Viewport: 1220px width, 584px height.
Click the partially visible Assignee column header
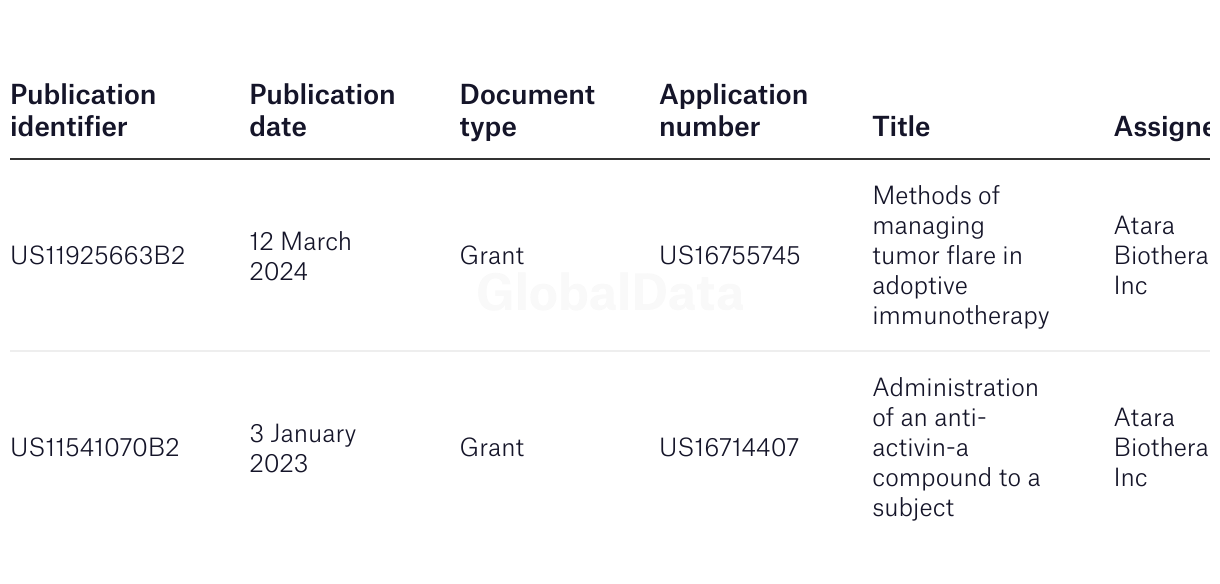[1161, 126]
